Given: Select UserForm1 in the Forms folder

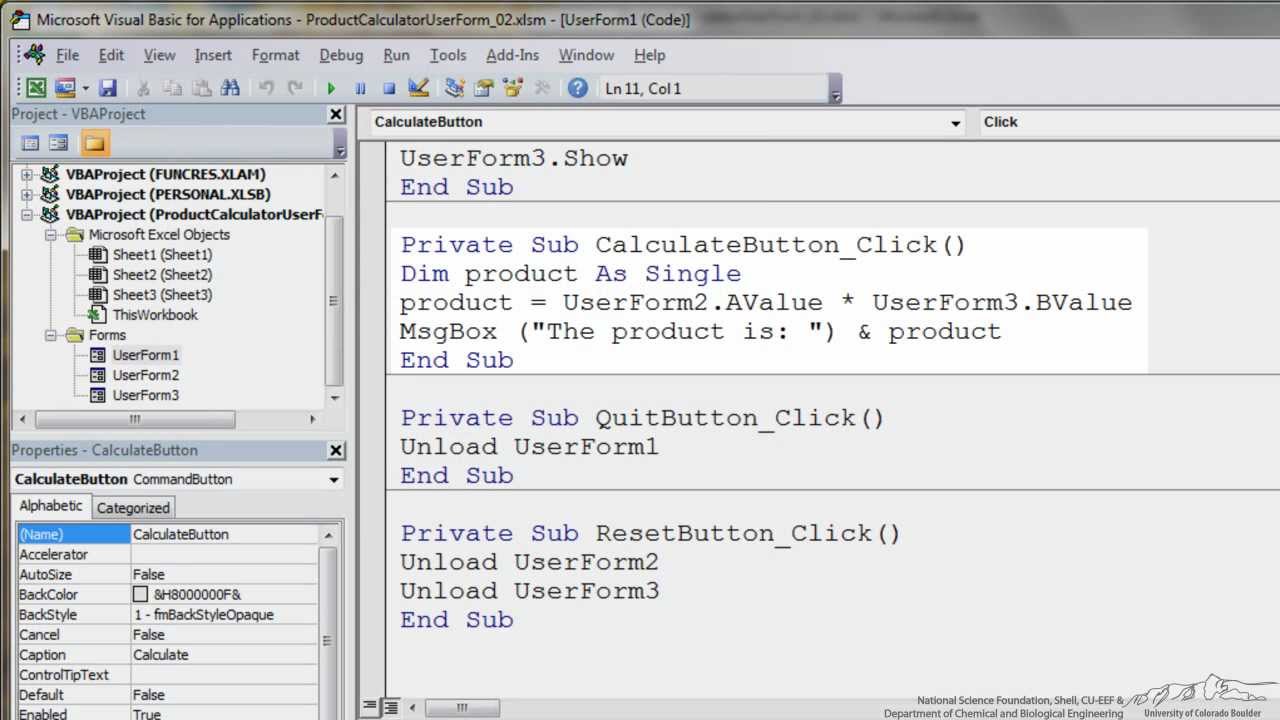Looking at the screenshot, I should click(146, 355).
